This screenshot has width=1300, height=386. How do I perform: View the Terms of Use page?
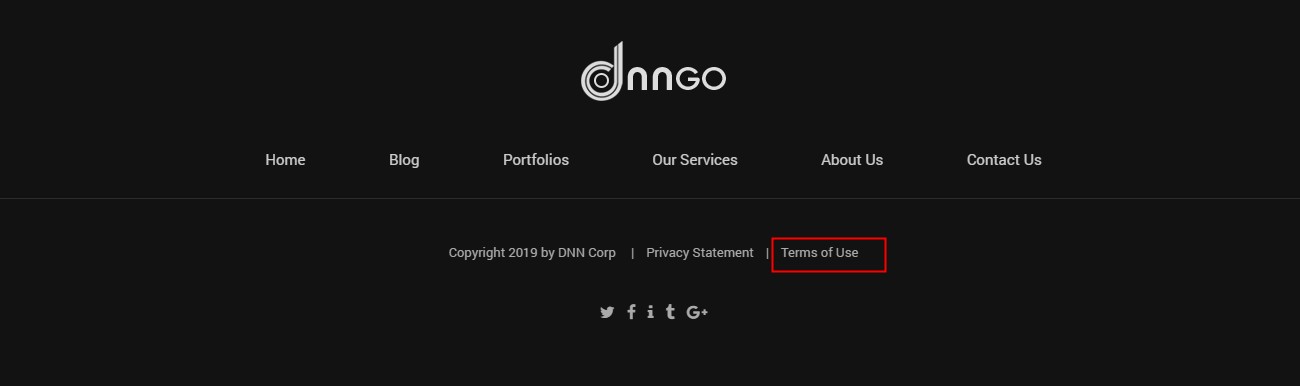click(820, 253)
